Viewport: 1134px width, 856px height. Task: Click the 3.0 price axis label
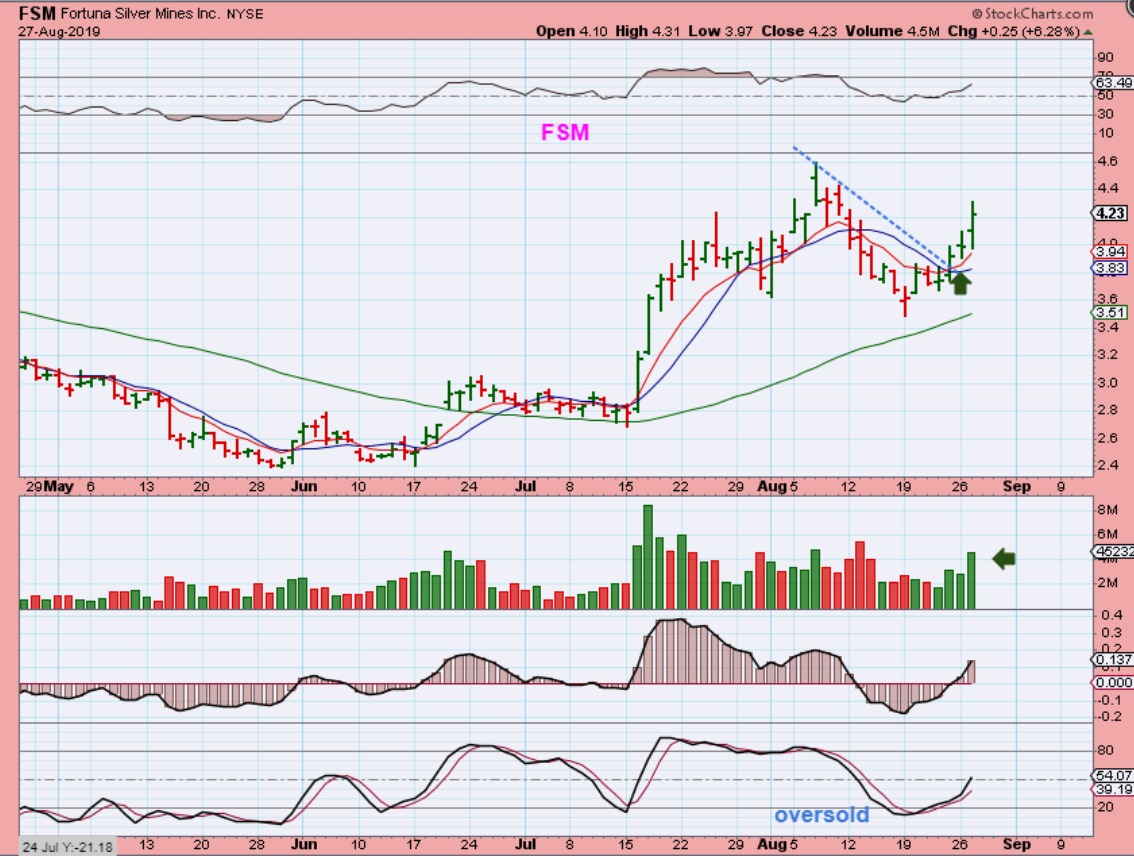tap(1107, 382)
